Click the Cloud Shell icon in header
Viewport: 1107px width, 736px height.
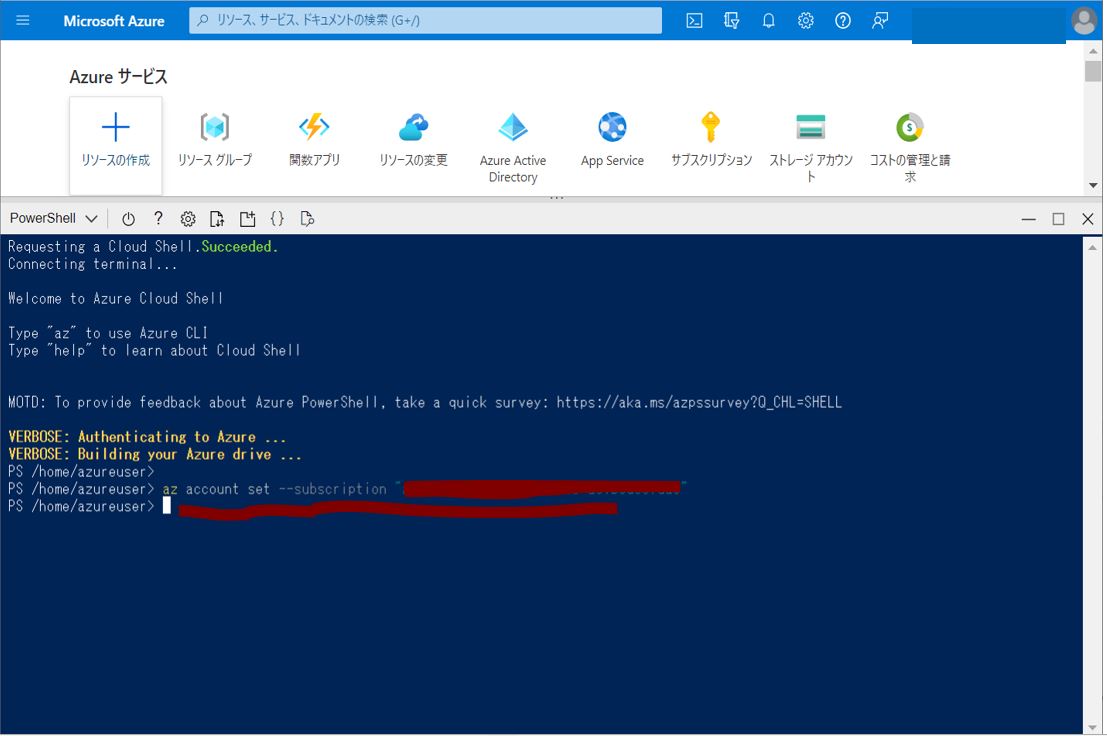pos(694,20)
